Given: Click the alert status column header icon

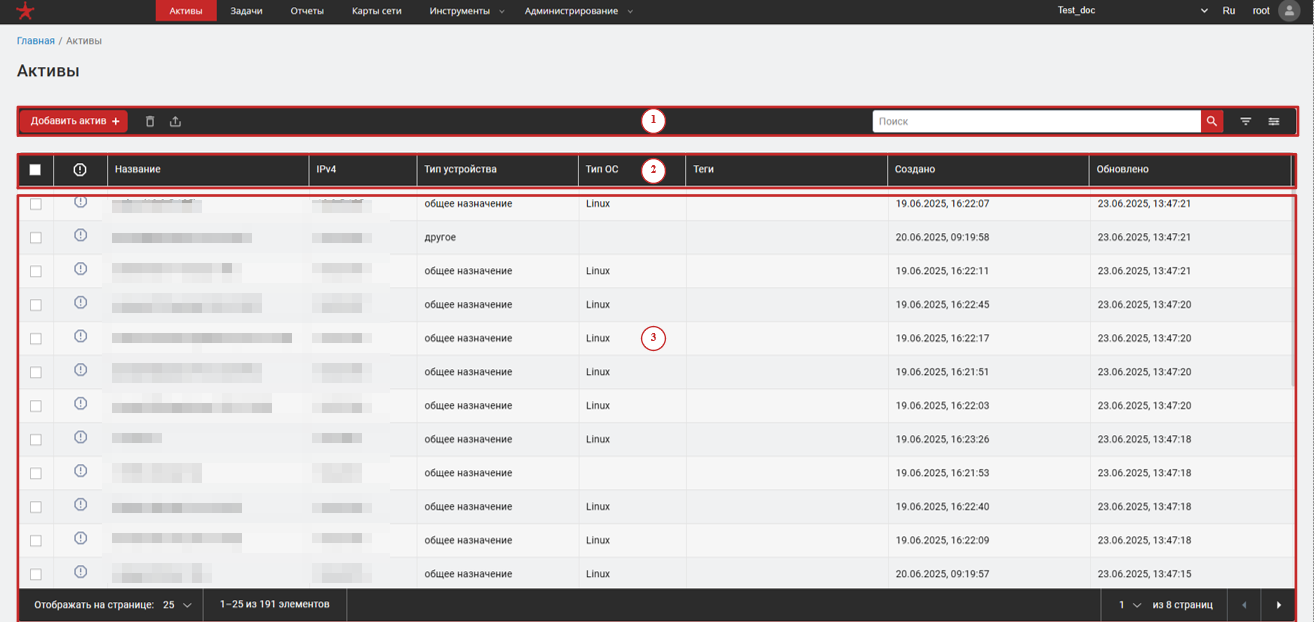Looking at the screenshot, I should (x=80, y=170).
